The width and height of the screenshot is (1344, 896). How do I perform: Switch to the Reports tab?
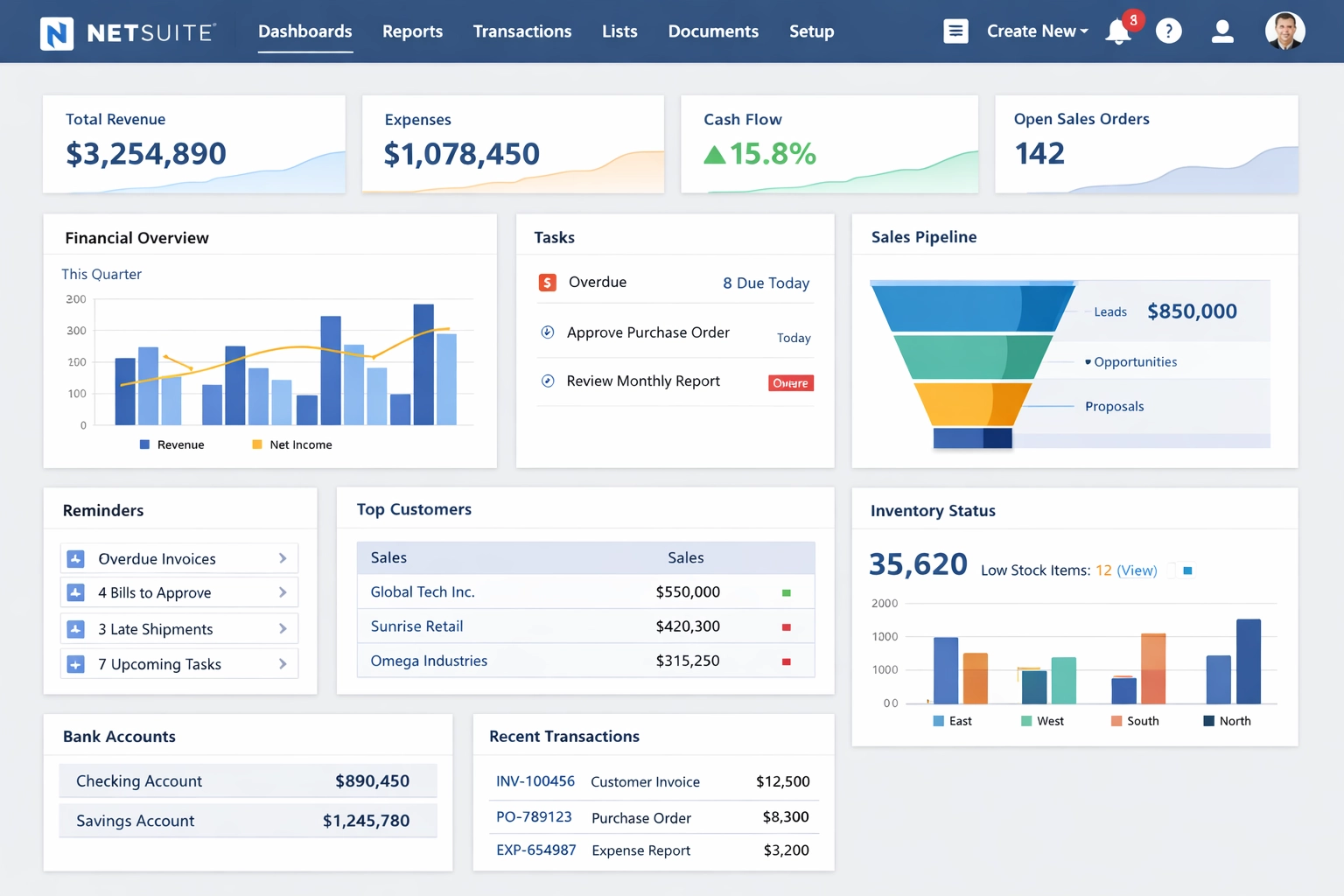(x=412, y=31)
